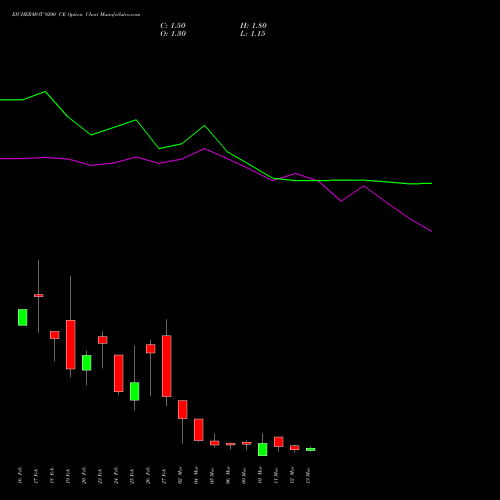Click the green candle above 25 Feb
Viewport: 500px width, 500px height.
tap(135, 391)
